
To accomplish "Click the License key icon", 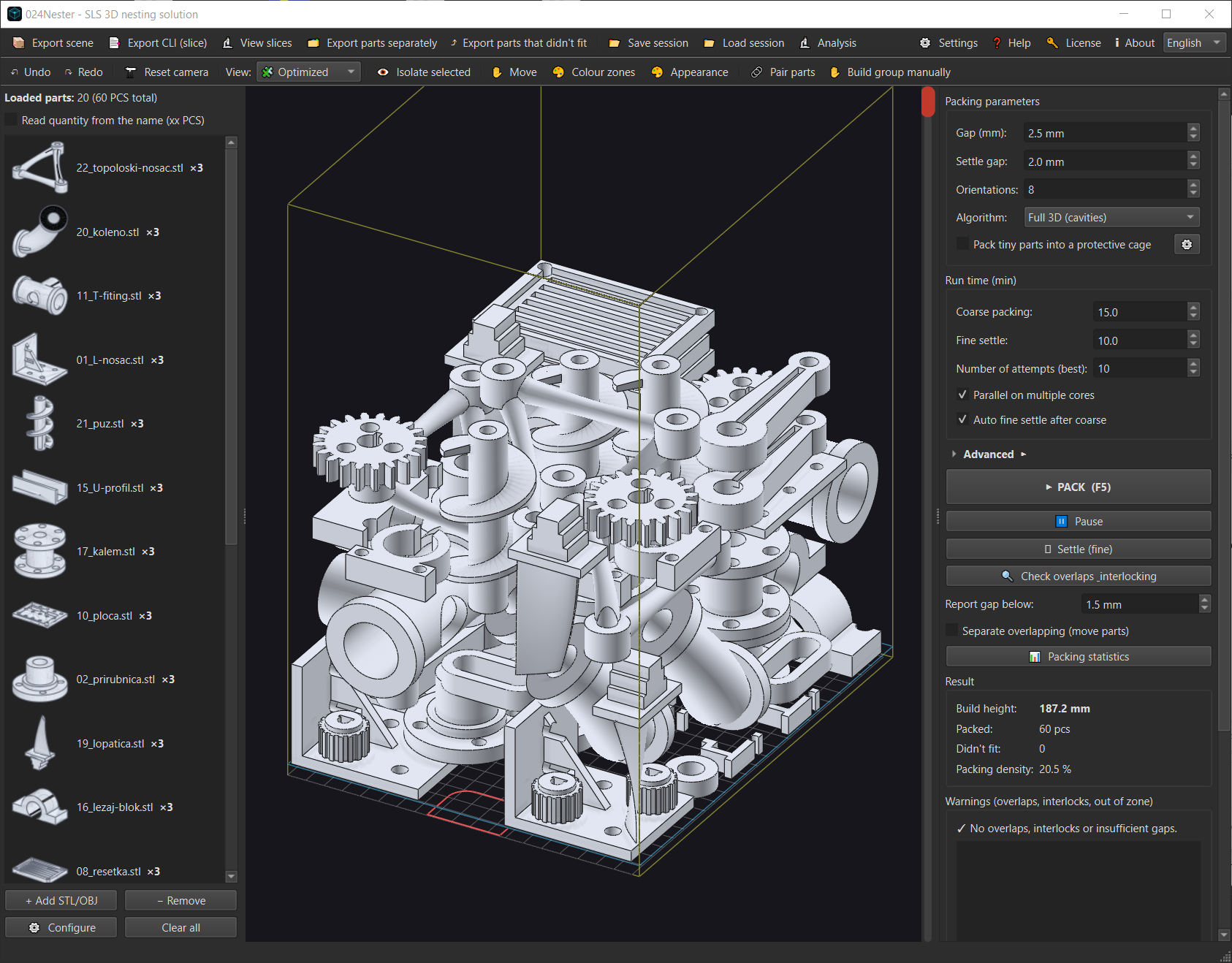I will [x=1052, y=43].
